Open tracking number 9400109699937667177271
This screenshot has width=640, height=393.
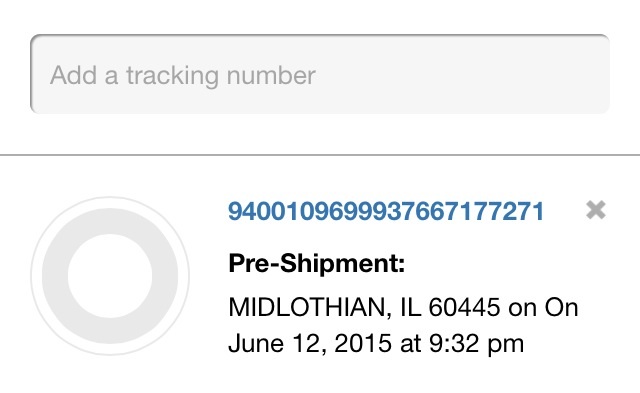click(x=386, y=211)
